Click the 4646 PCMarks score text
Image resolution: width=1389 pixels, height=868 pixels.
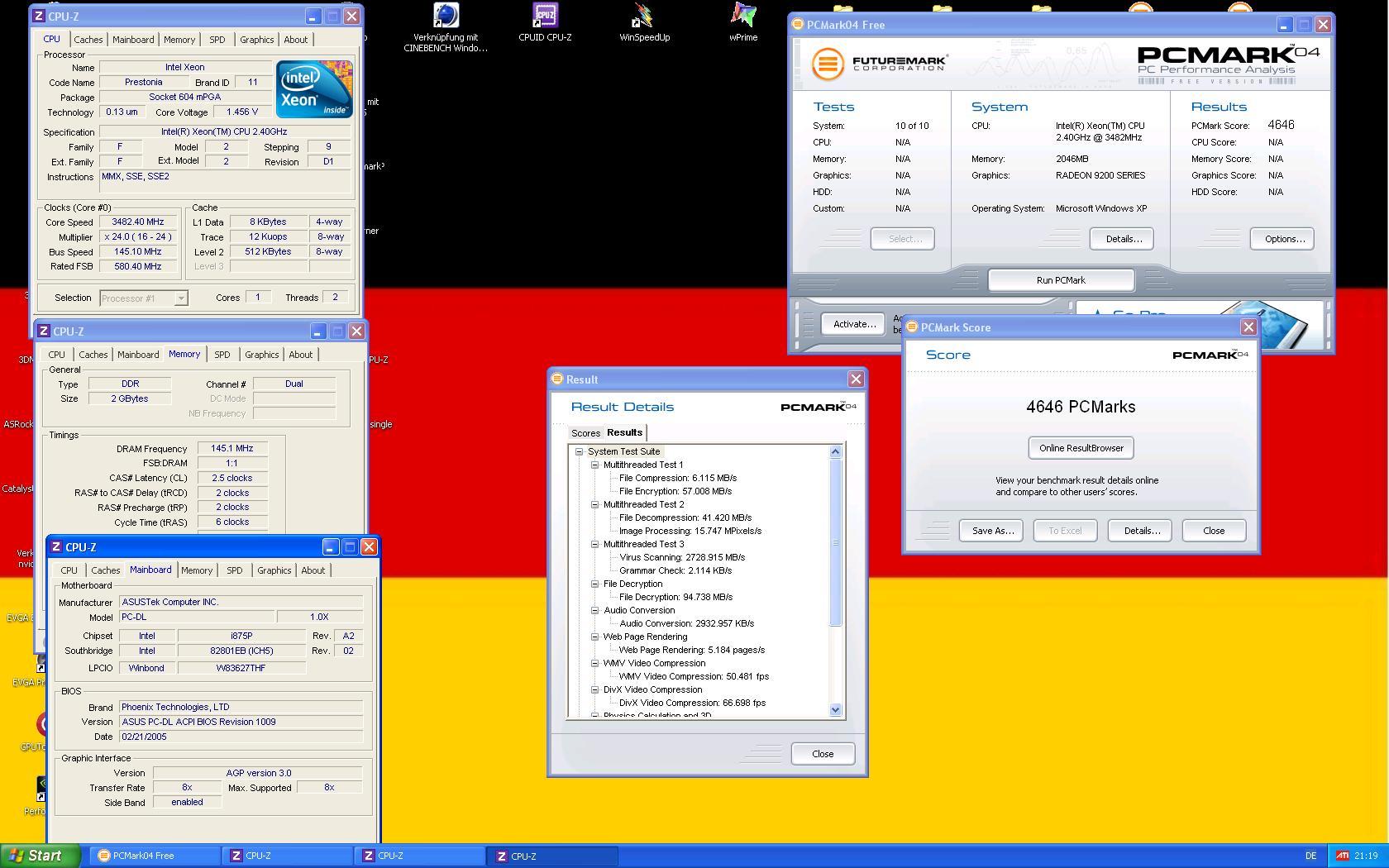point(1081,407)
